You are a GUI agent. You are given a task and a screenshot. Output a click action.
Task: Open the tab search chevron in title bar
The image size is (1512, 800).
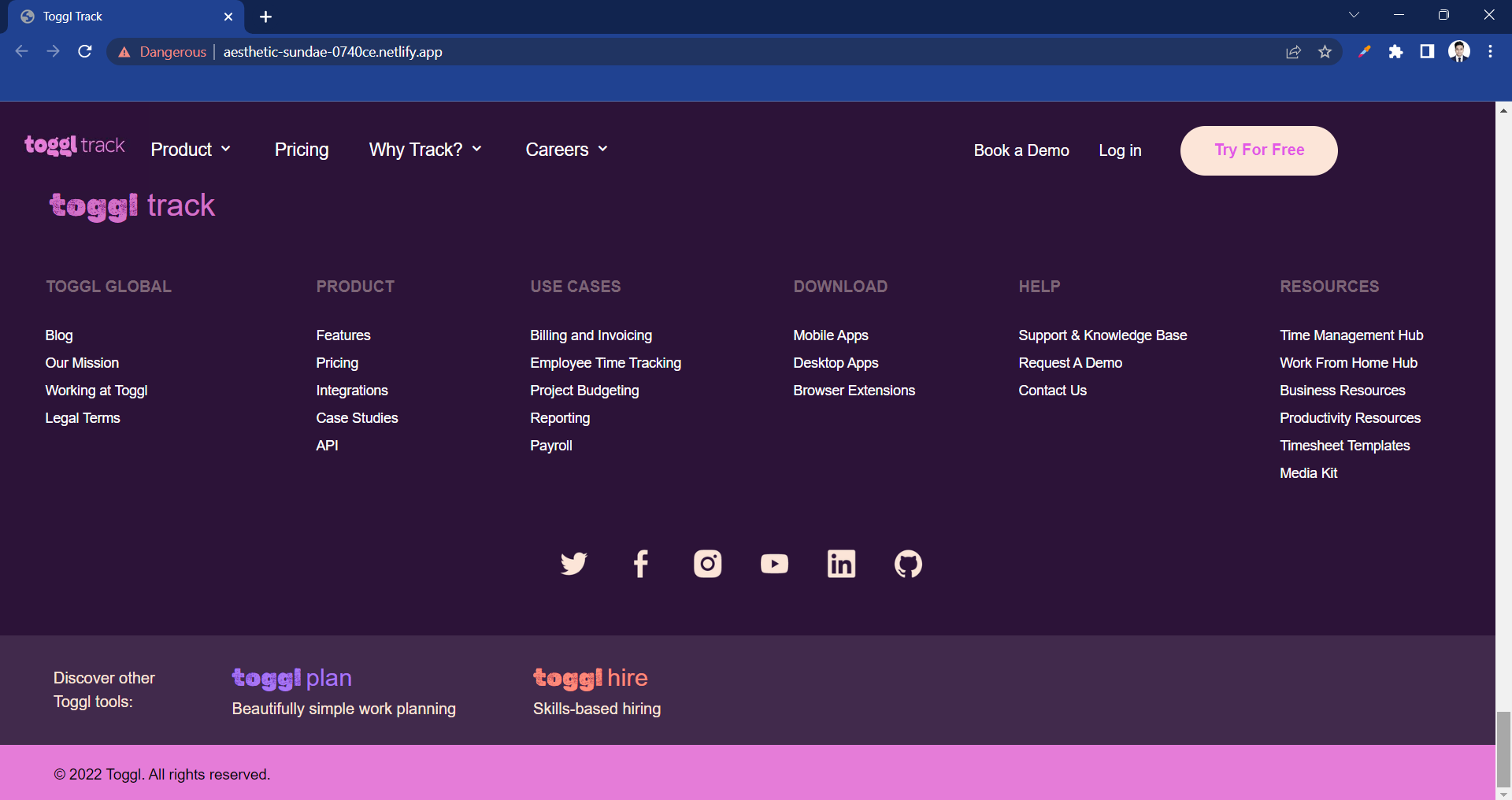point(1354,15)
